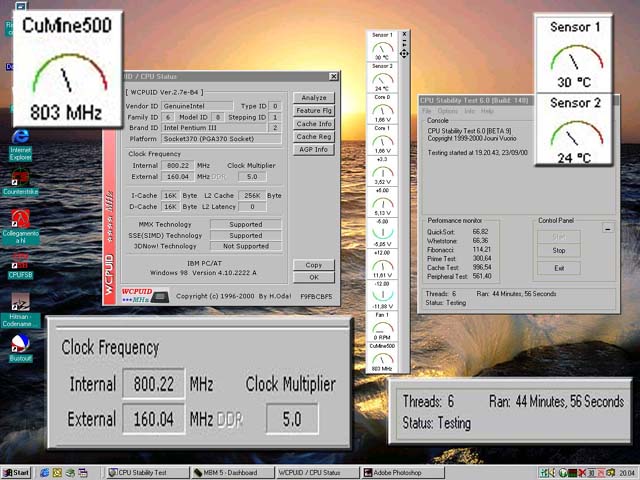Select the +3.3 voltage gauge
Viewport: 640px width, 480px height.
382,171
